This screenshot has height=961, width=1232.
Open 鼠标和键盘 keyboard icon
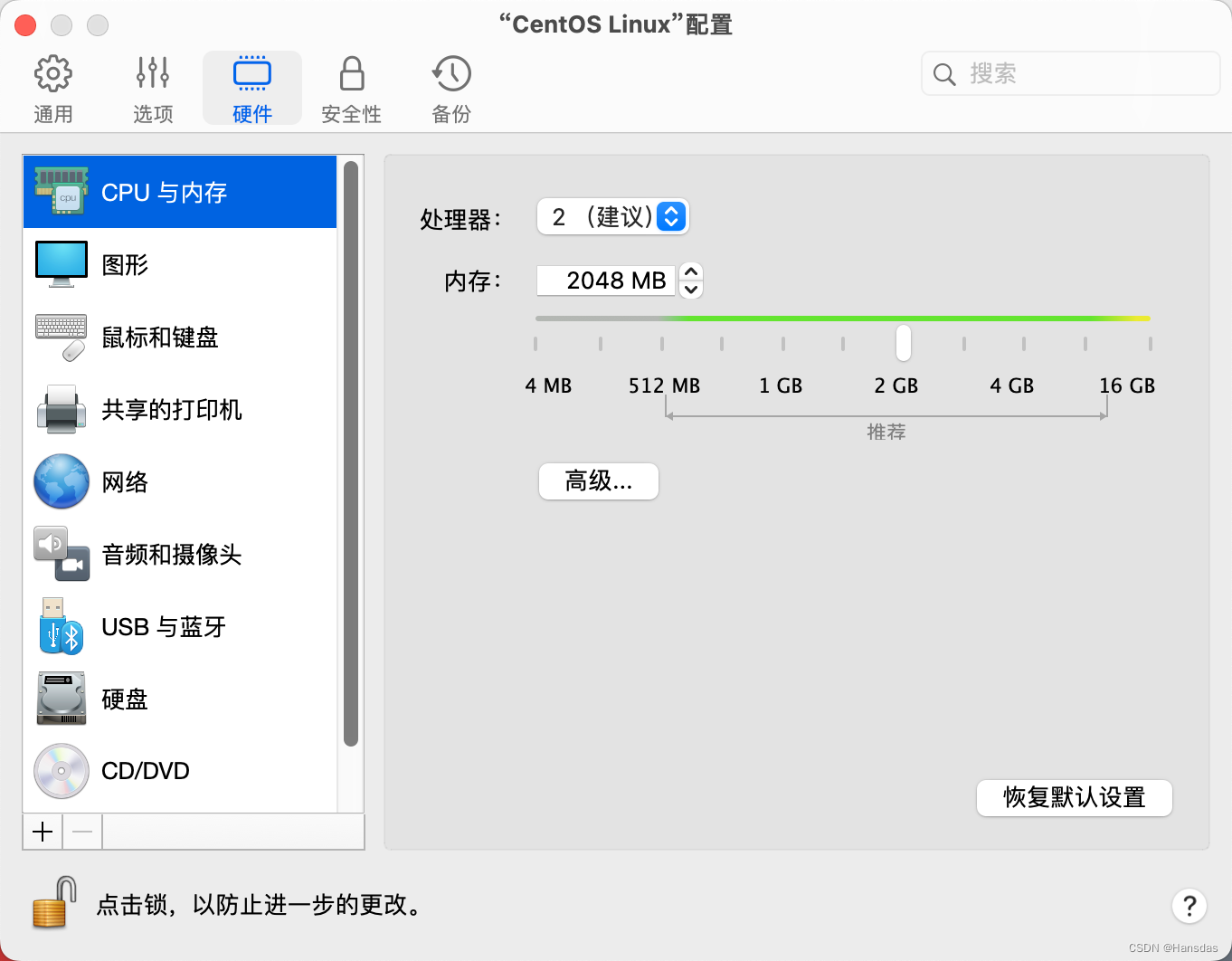click(62, 337)
